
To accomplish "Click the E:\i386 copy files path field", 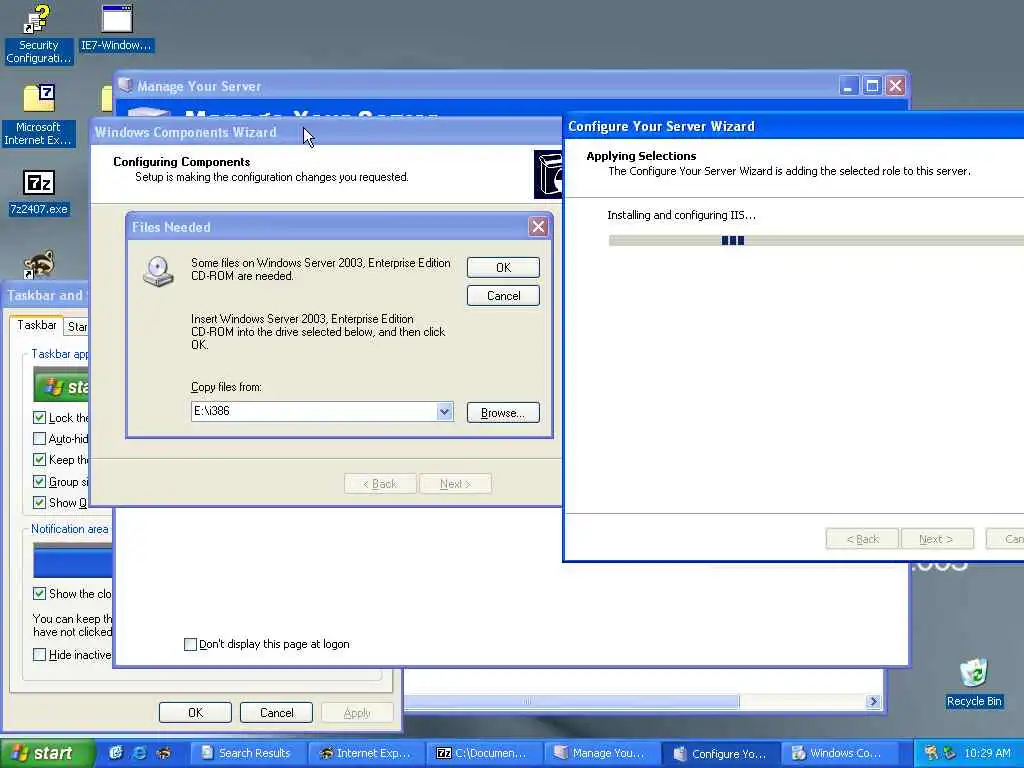I will [x=314, y=411].
